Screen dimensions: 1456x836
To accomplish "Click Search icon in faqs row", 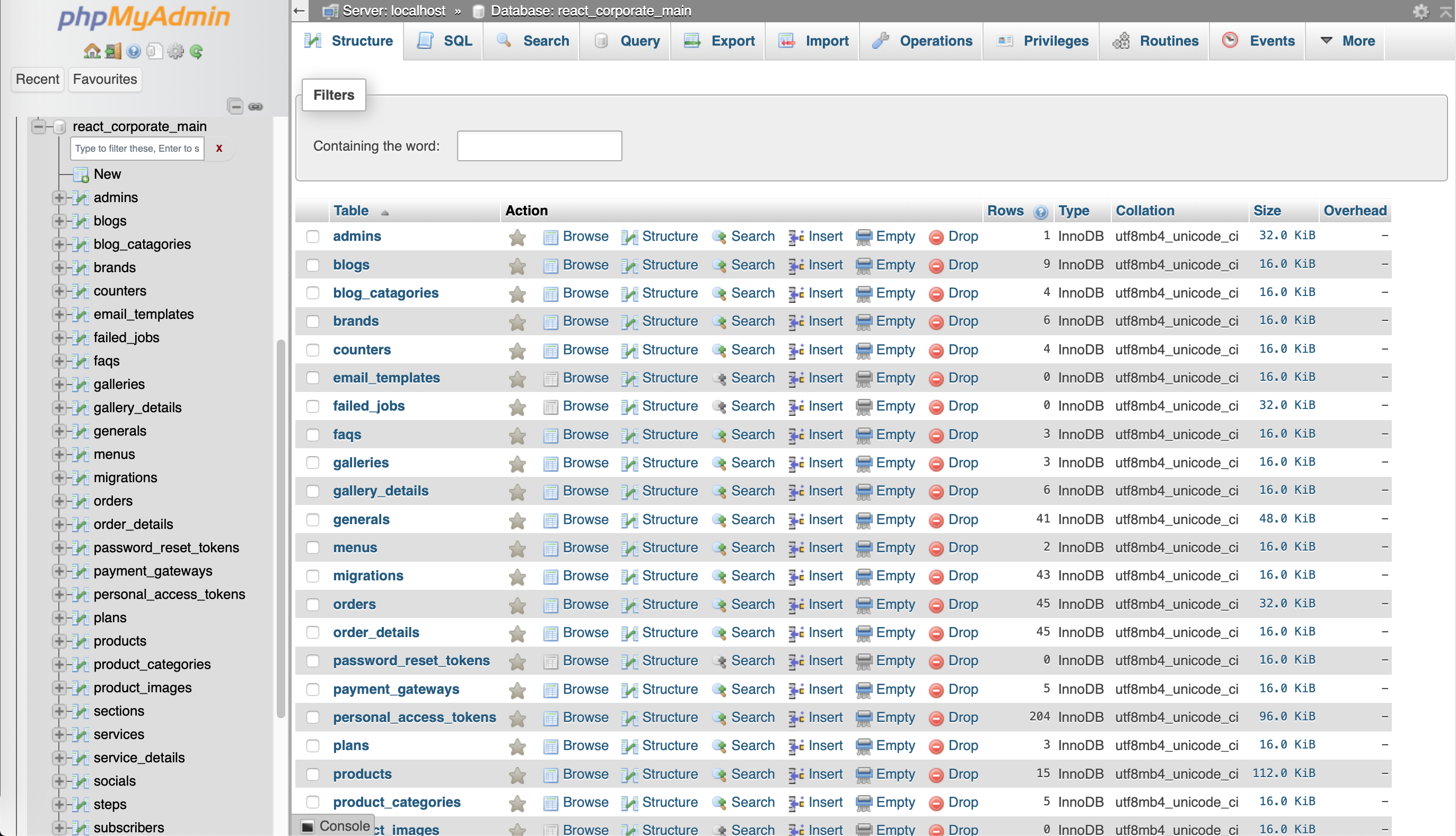I will (x=718, y=436).
